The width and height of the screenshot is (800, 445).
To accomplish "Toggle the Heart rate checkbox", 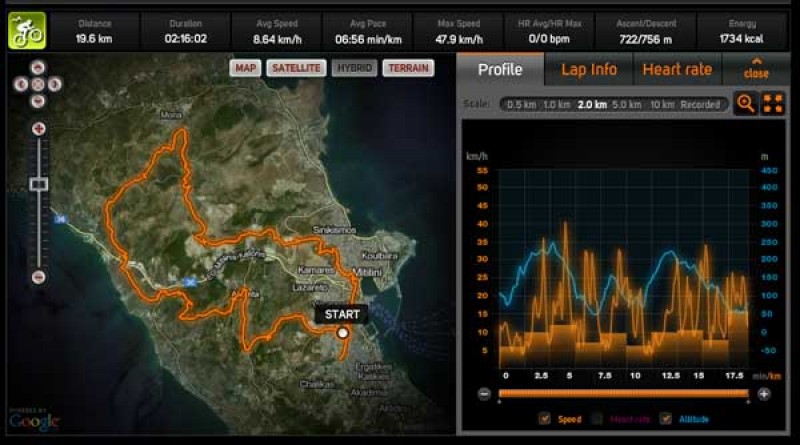I will coord(597,419).
